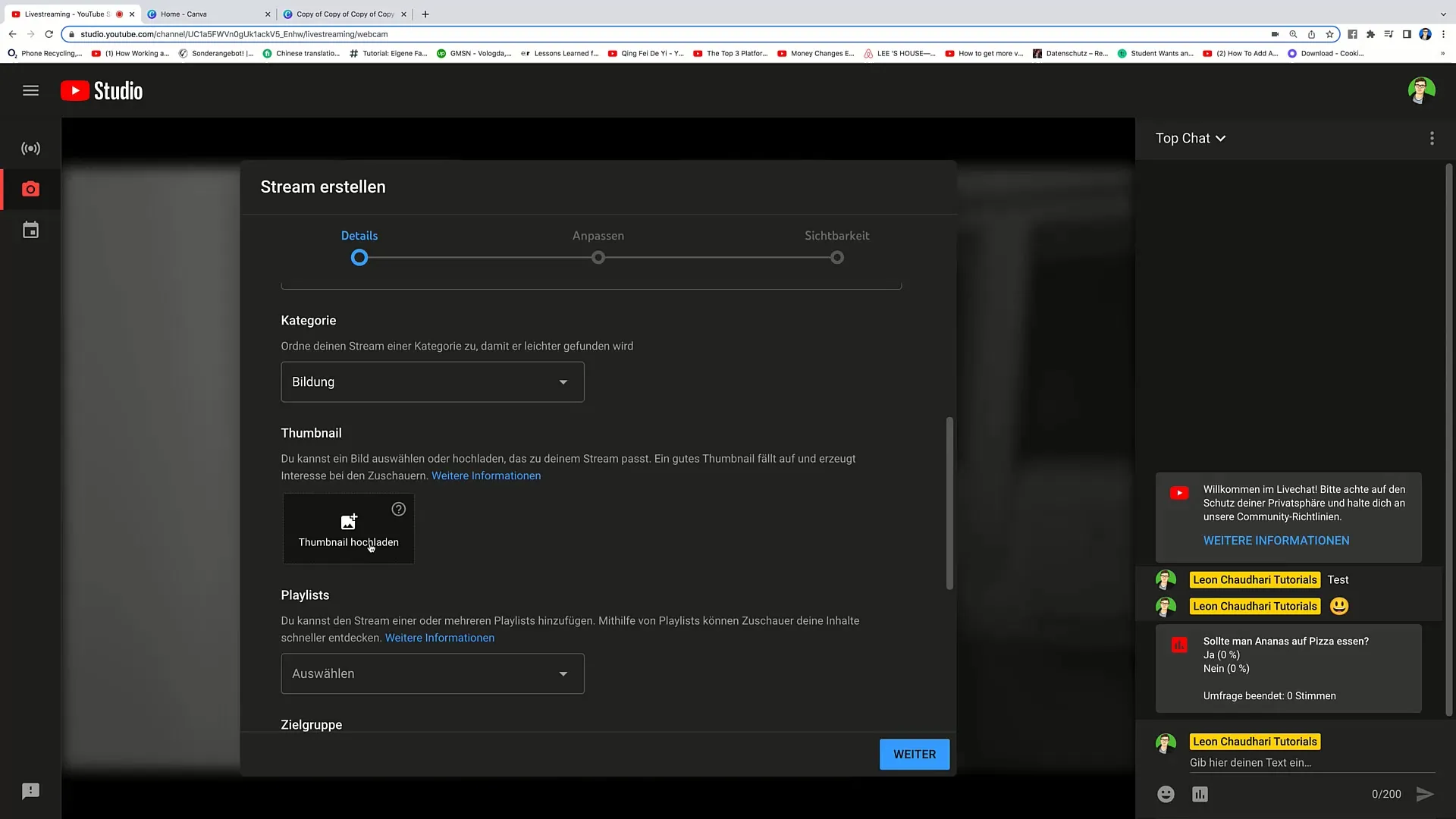Click the chat options overflow menu icon
This screenshot has width=1456, height=819.
(1432, 138)
